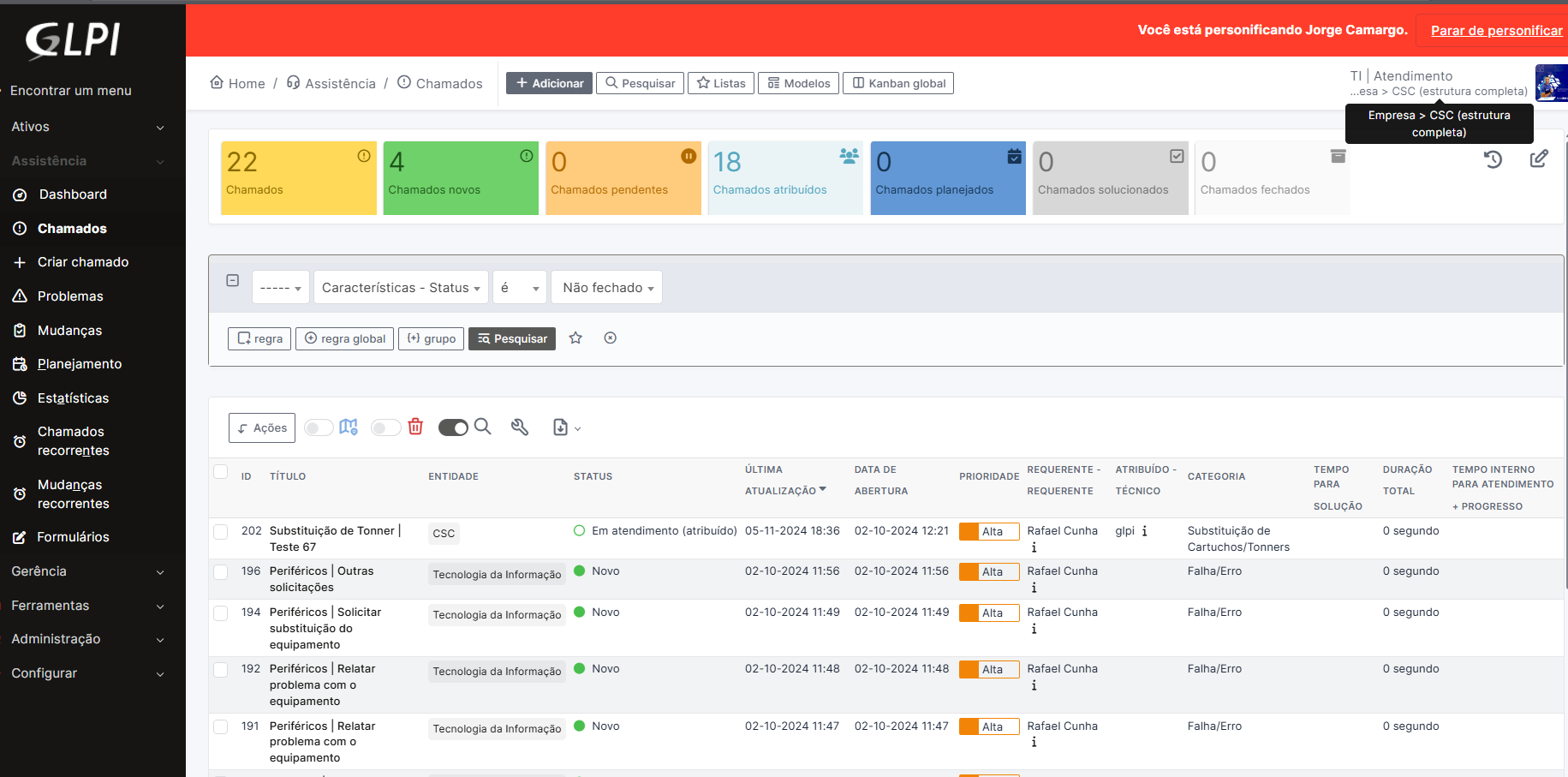Viewport: 1568px width, 777px height.
Task: Click the 'Parar de personificar' link
Action: (x=1494, y=30)
